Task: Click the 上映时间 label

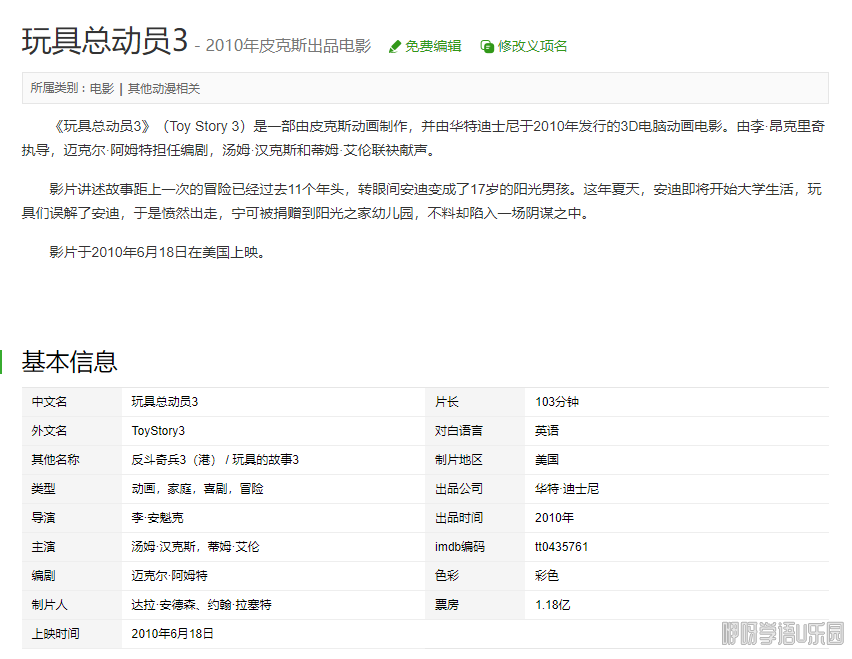Action: click(55, 634)
